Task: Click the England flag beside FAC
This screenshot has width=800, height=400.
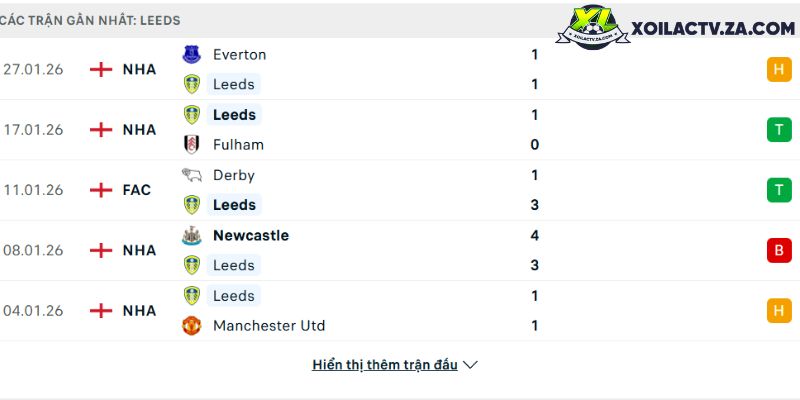Action: tap(101, 190)
